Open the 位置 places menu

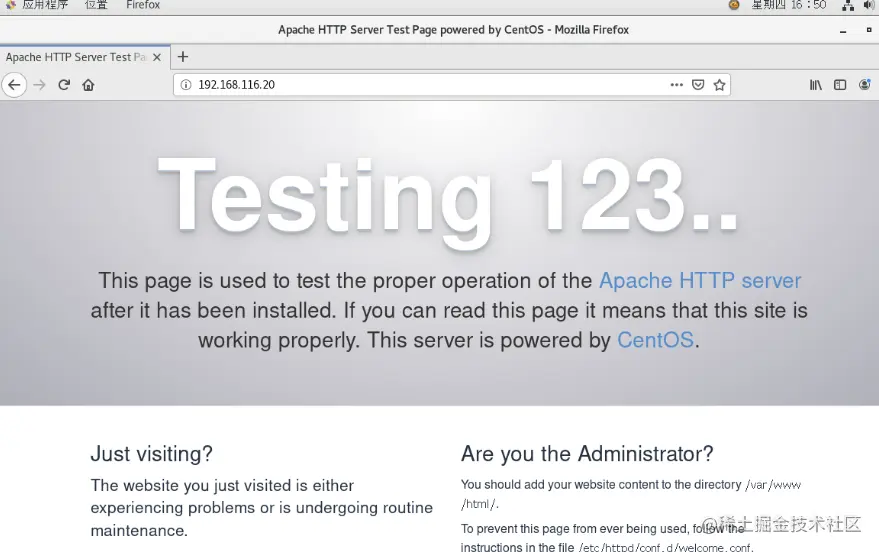point(96,5)
